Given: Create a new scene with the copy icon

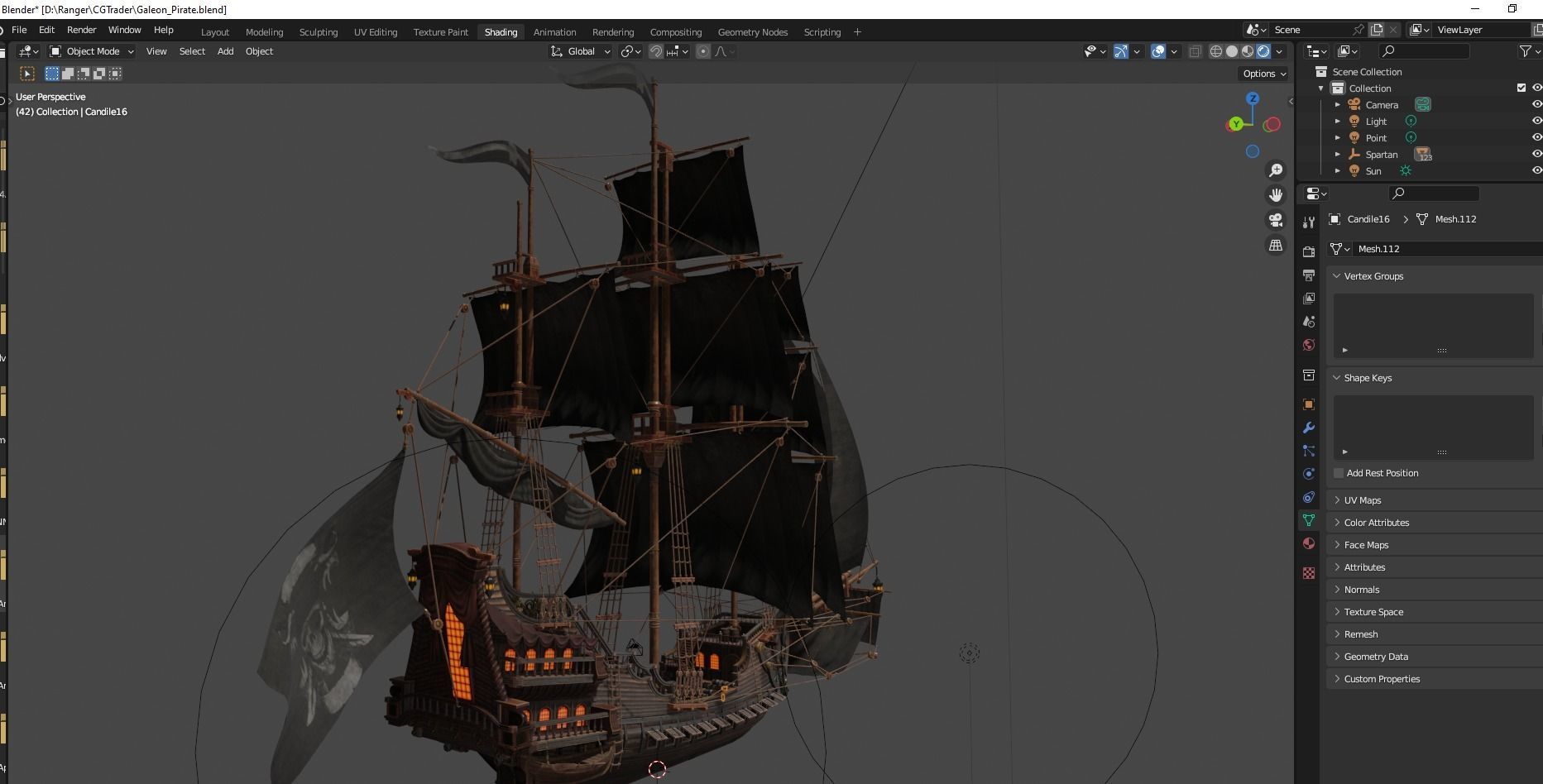Looking at the screenshot, I should pyautogui.click(x=1377, y=30).
